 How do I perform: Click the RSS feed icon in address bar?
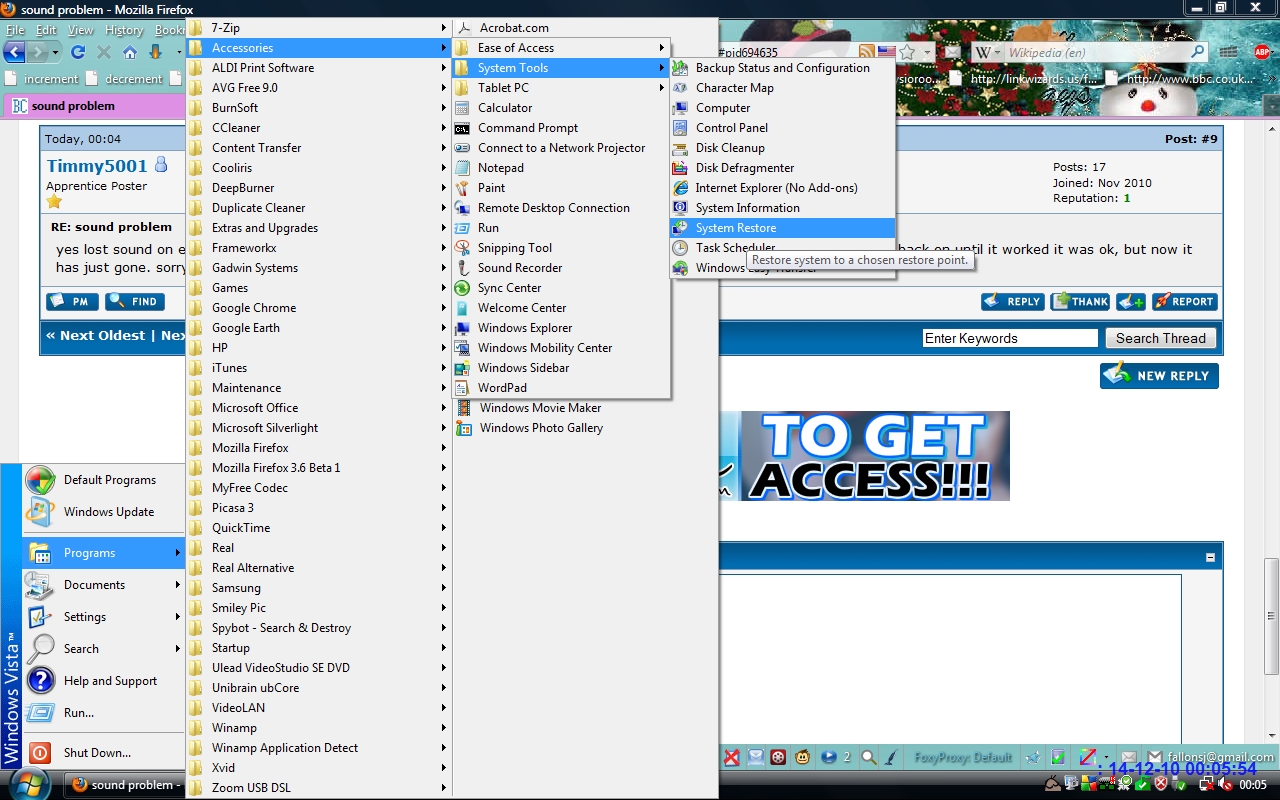[866, 51]
